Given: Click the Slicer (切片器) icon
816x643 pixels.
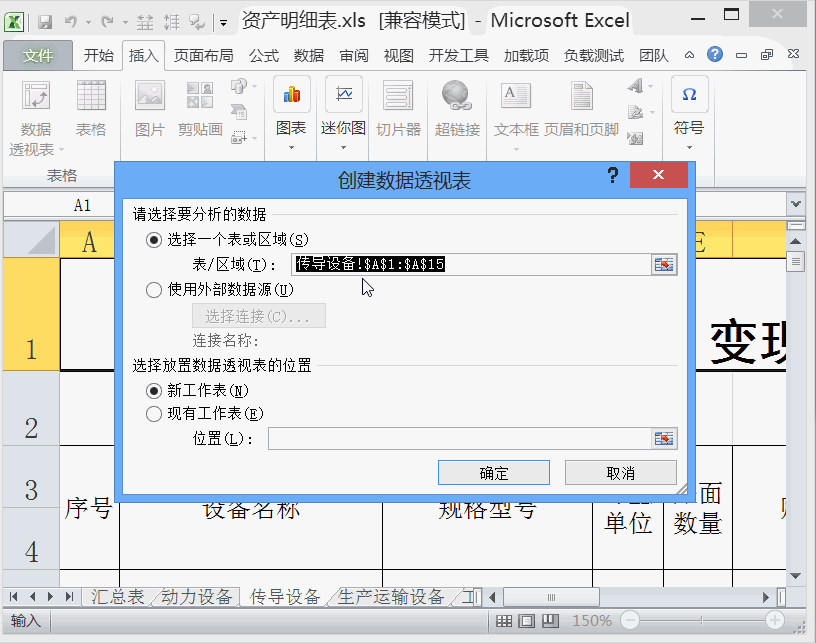Looking at the screenshot, I should coord(398,96).
